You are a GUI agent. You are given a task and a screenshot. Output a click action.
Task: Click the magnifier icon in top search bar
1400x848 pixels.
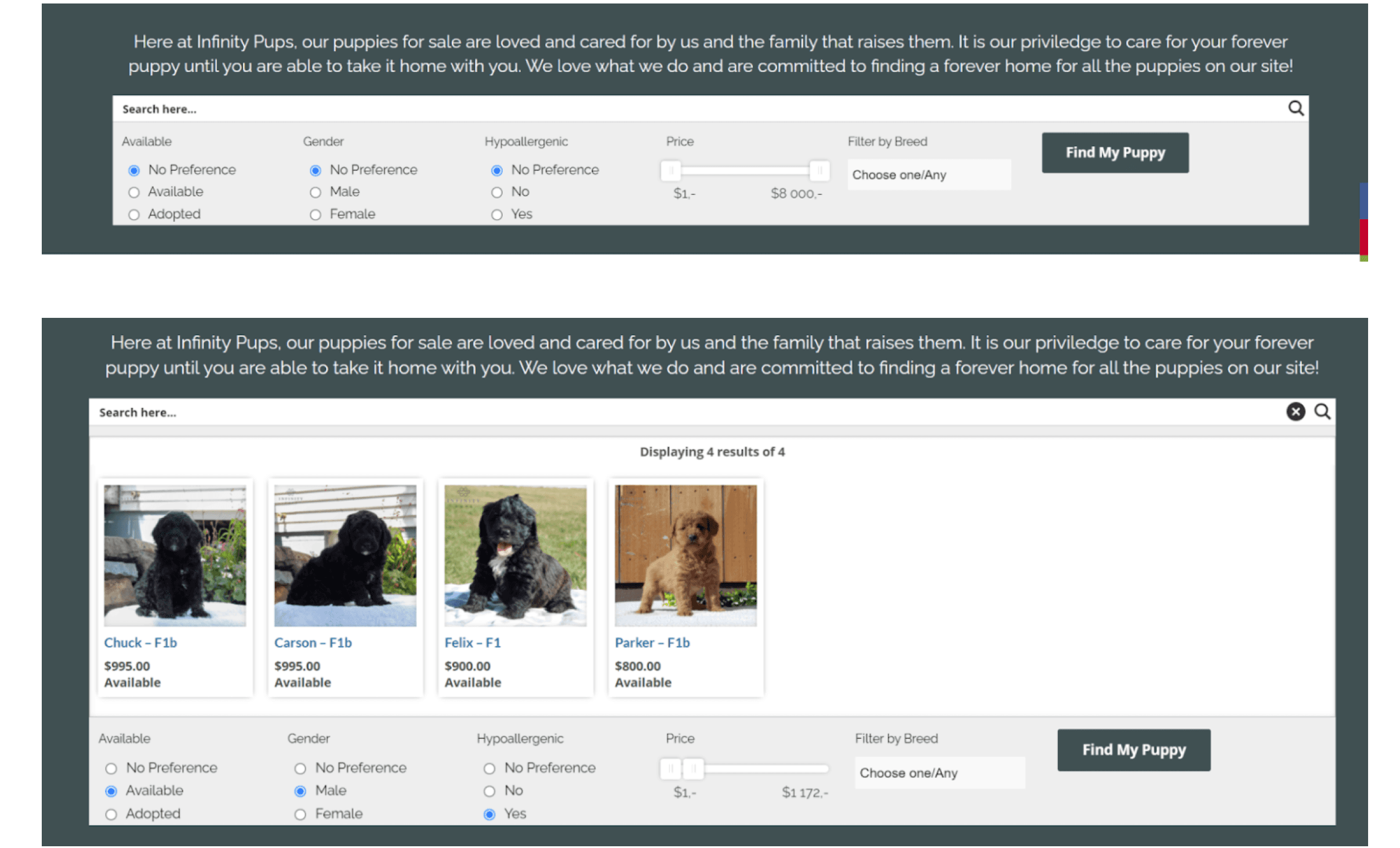[x=1295, y=108]
